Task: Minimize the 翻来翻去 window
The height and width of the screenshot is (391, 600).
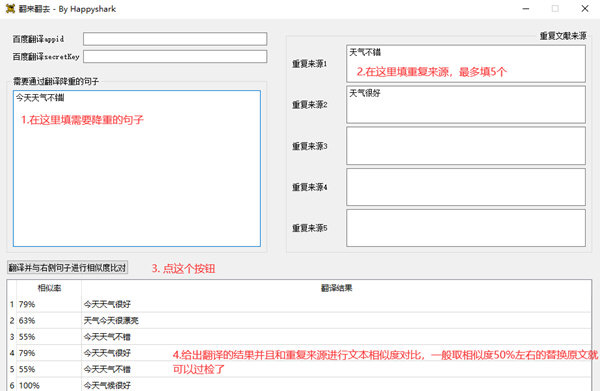Action: (x=526, y=8)
